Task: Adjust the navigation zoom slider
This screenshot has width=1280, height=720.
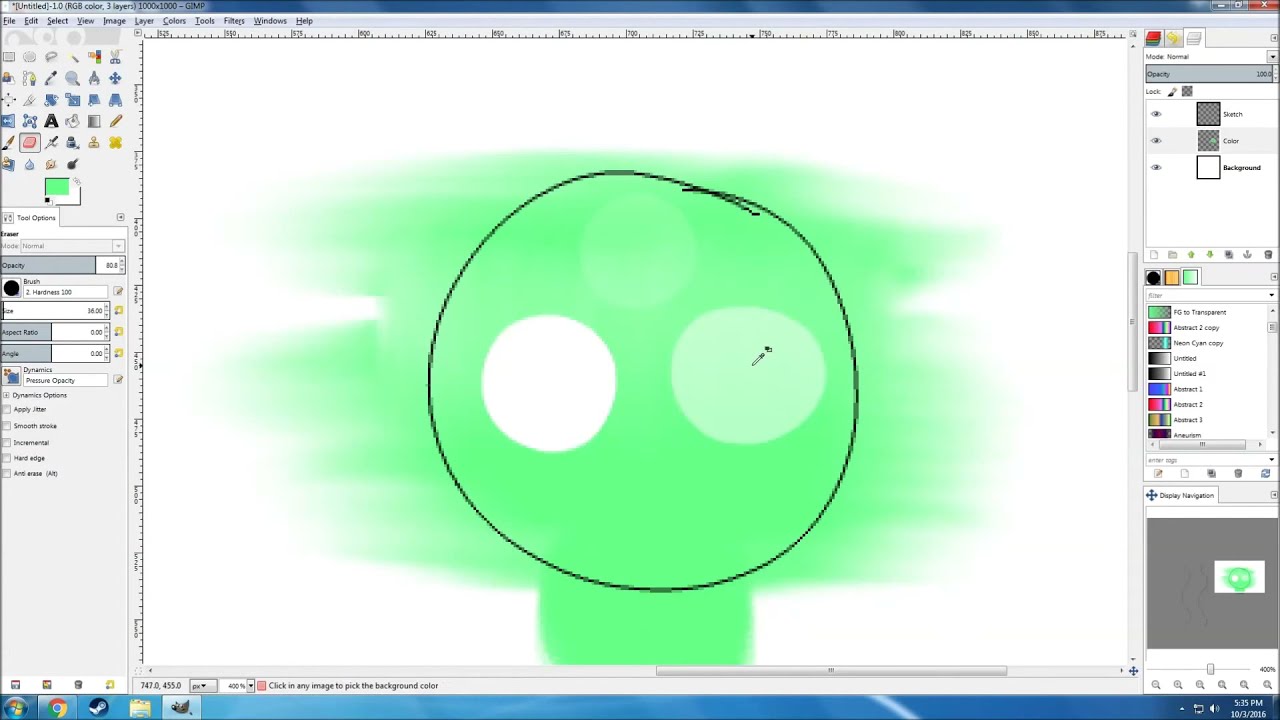Action: coord(1210,669)
